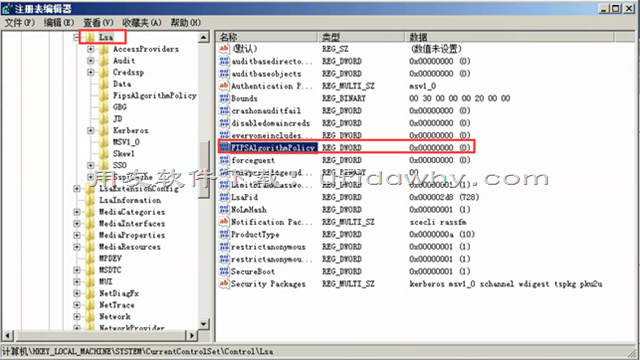Screen dimensions: 640x360
Task: Open the 编辑(E) menu
Action: 59,23
